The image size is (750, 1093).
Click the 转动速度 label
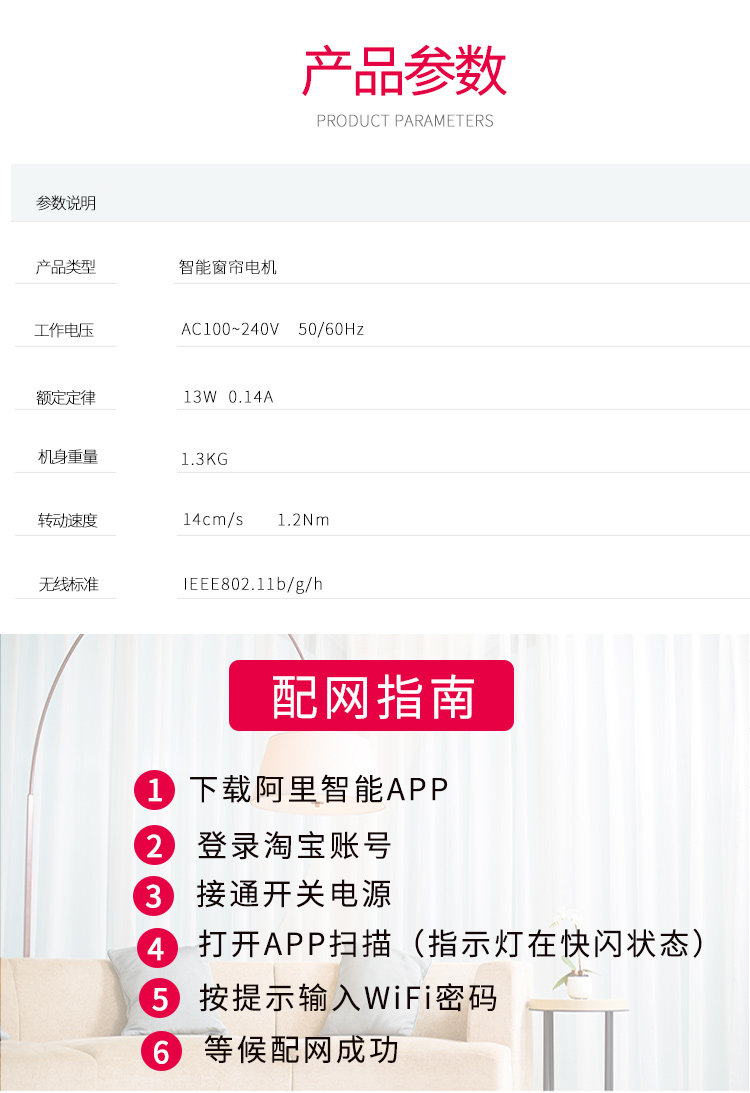tap(68, 520)
